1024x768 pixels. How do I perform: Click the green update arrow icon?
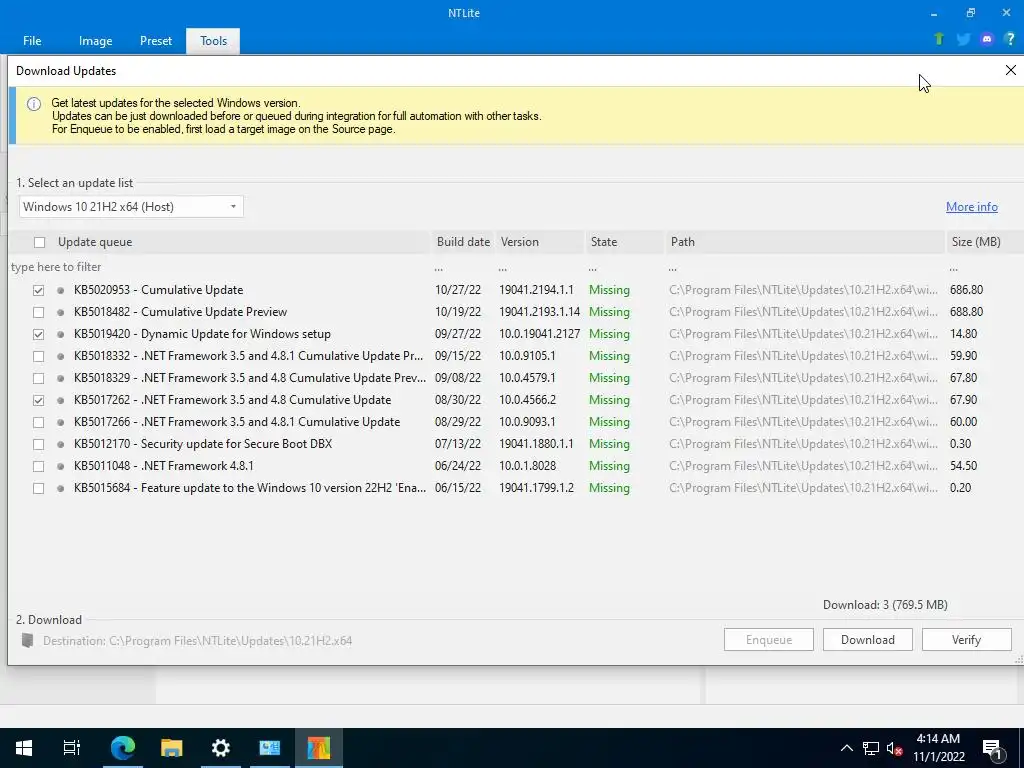(x=939, y=39)
